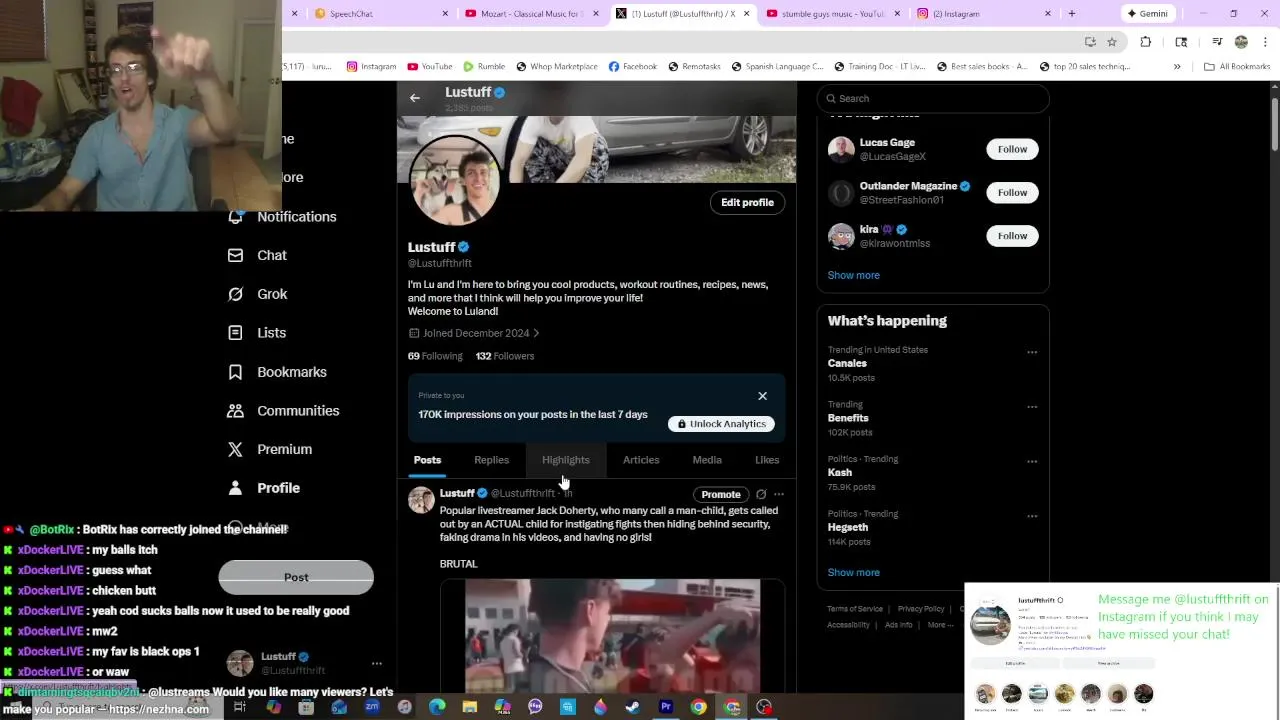Open a new browser tab
Viewport: 1280px width, 720px height.
coord(1072,14)
